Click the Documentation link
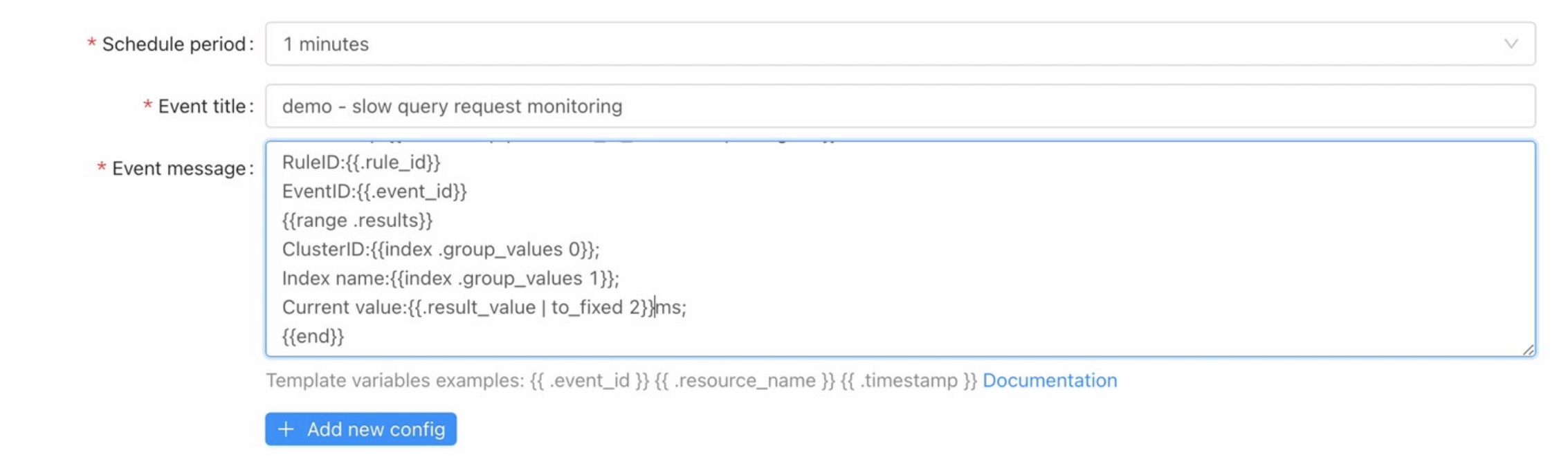This screenshot has height=466, width=1568. point(1050,380)
